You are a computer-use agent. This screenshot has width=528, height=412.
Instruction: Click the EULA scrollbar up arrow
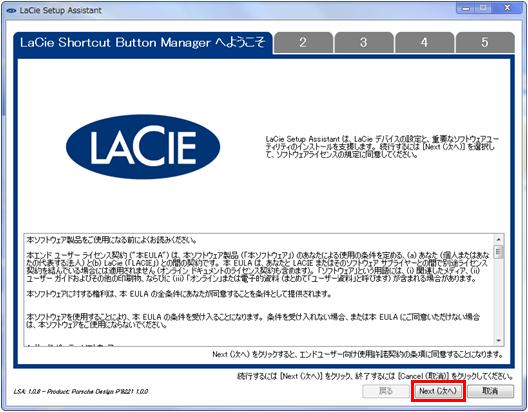498,240
